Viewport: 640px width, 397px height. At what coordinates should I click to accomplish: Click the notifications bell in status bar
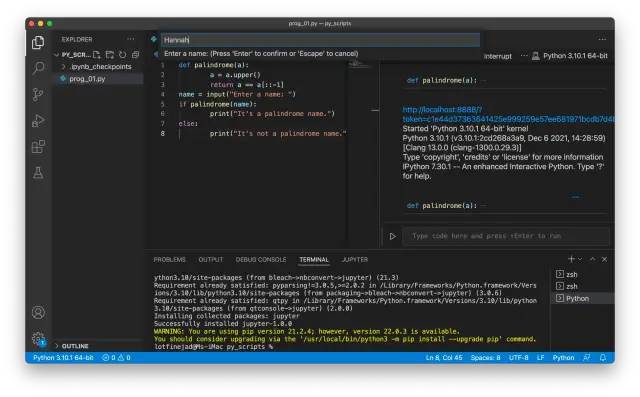(x=602, y=358)
